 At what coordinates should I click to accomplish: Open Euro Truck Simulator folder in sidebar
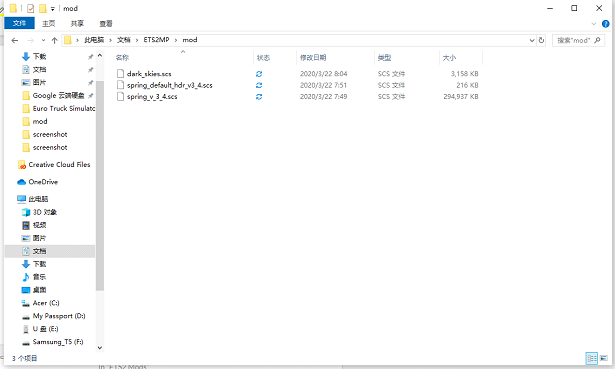(x=64, y=108)
